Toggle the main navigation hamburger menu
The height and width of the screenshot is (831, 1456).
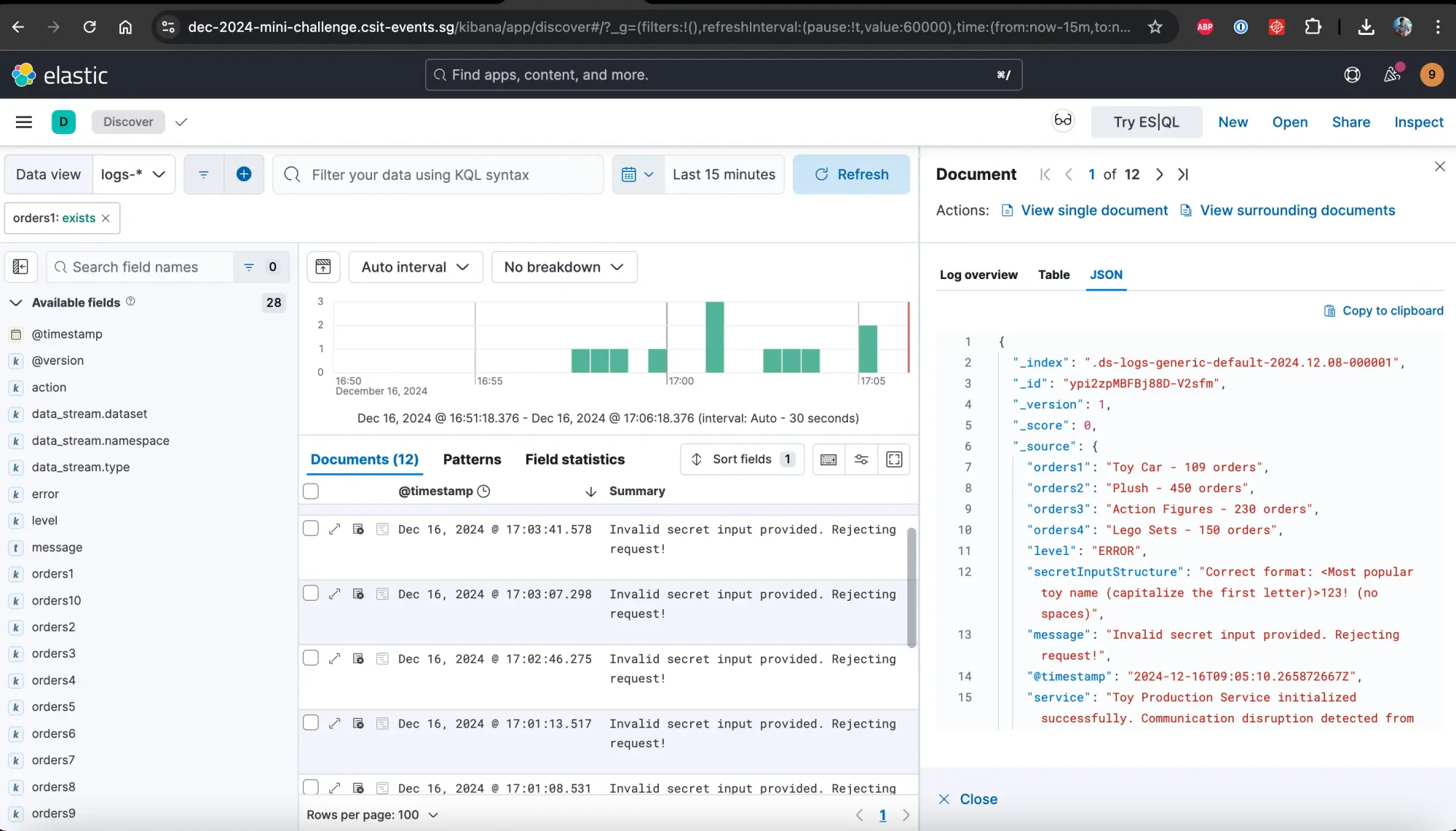(x=24, y=122)
